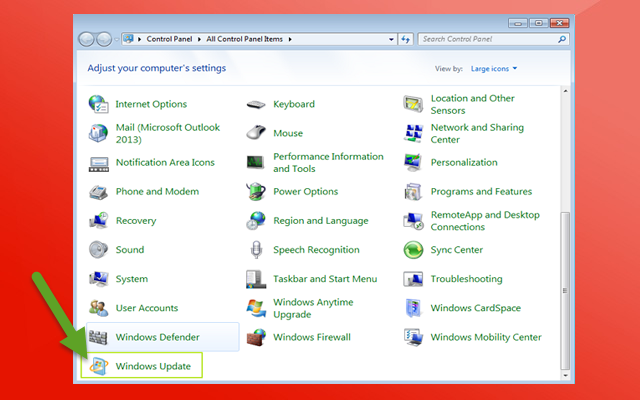Open the Windows Mobility Center icon
This screenshot has height=400, width=640.
(x=413, y=338)
